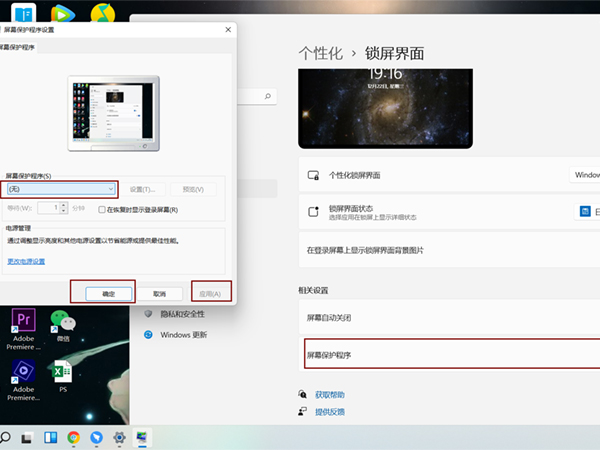Click the lock screen preview image
The image size is (600, 450).
[385, 109]
